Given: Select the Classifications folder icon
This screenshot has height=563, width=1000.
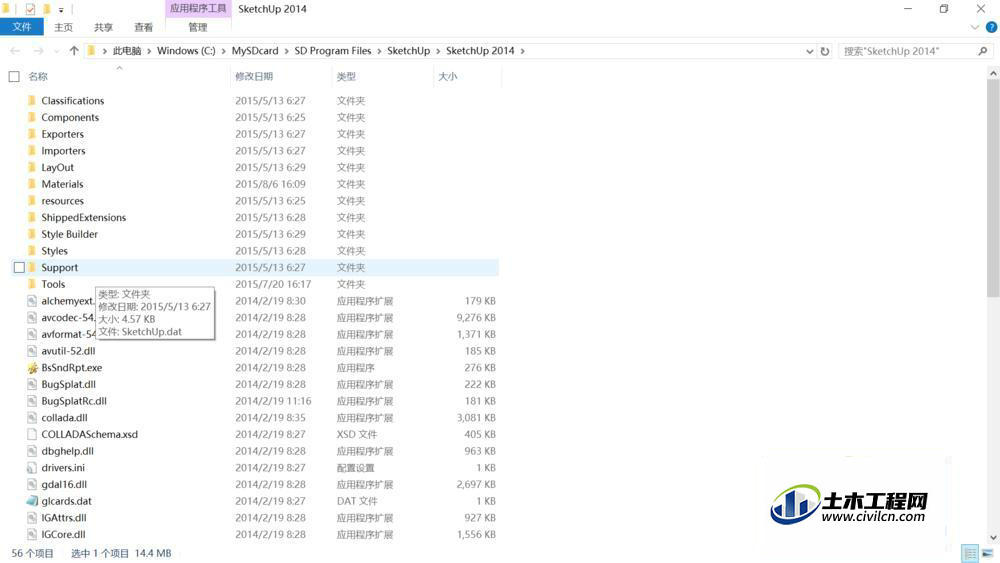Looking at the screenshot, I should pyautogui.click(x=32, y=101).
